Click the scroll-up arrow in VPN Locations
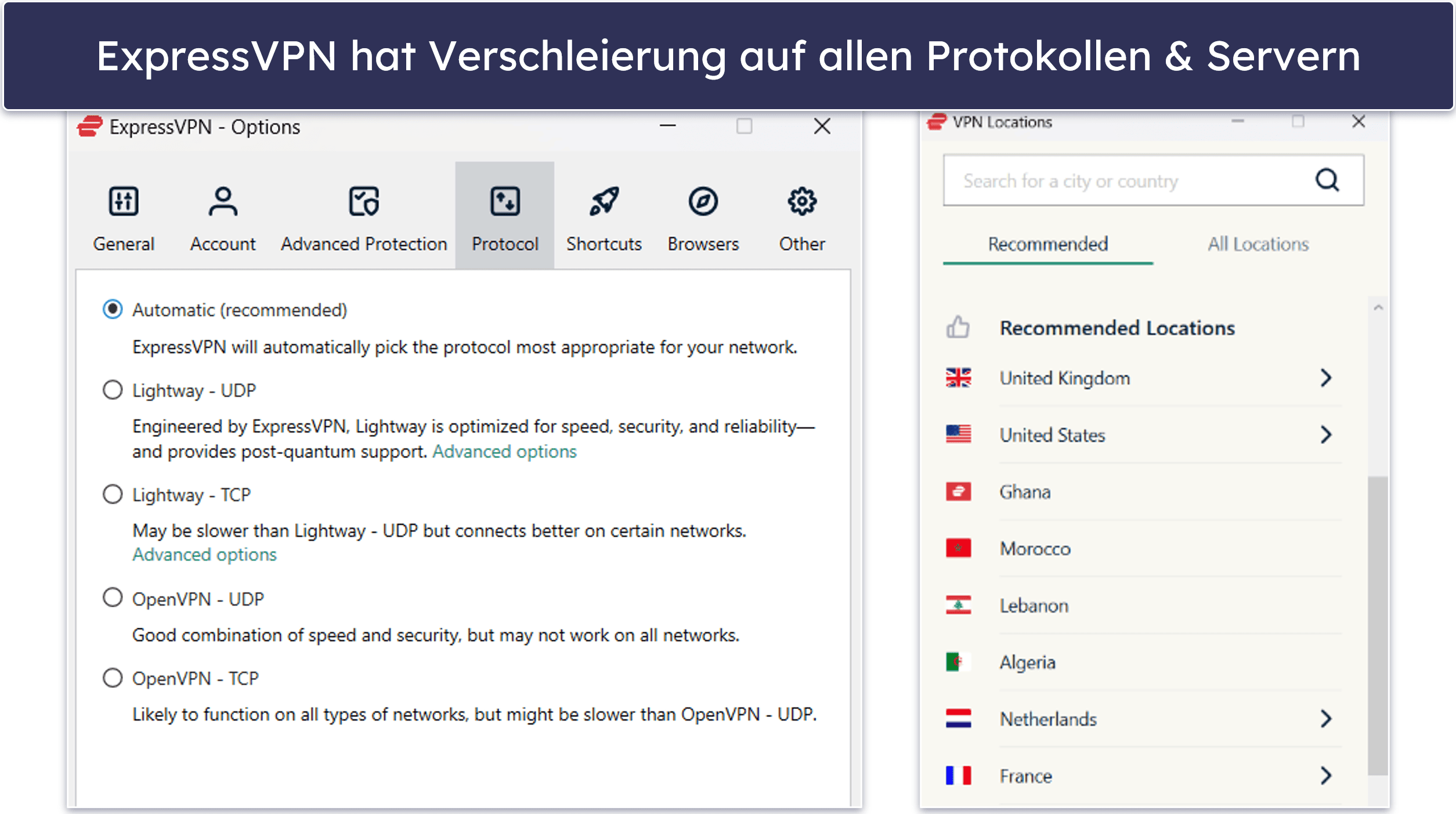The image size is (1456, 814). click(x=1378, y=308)
